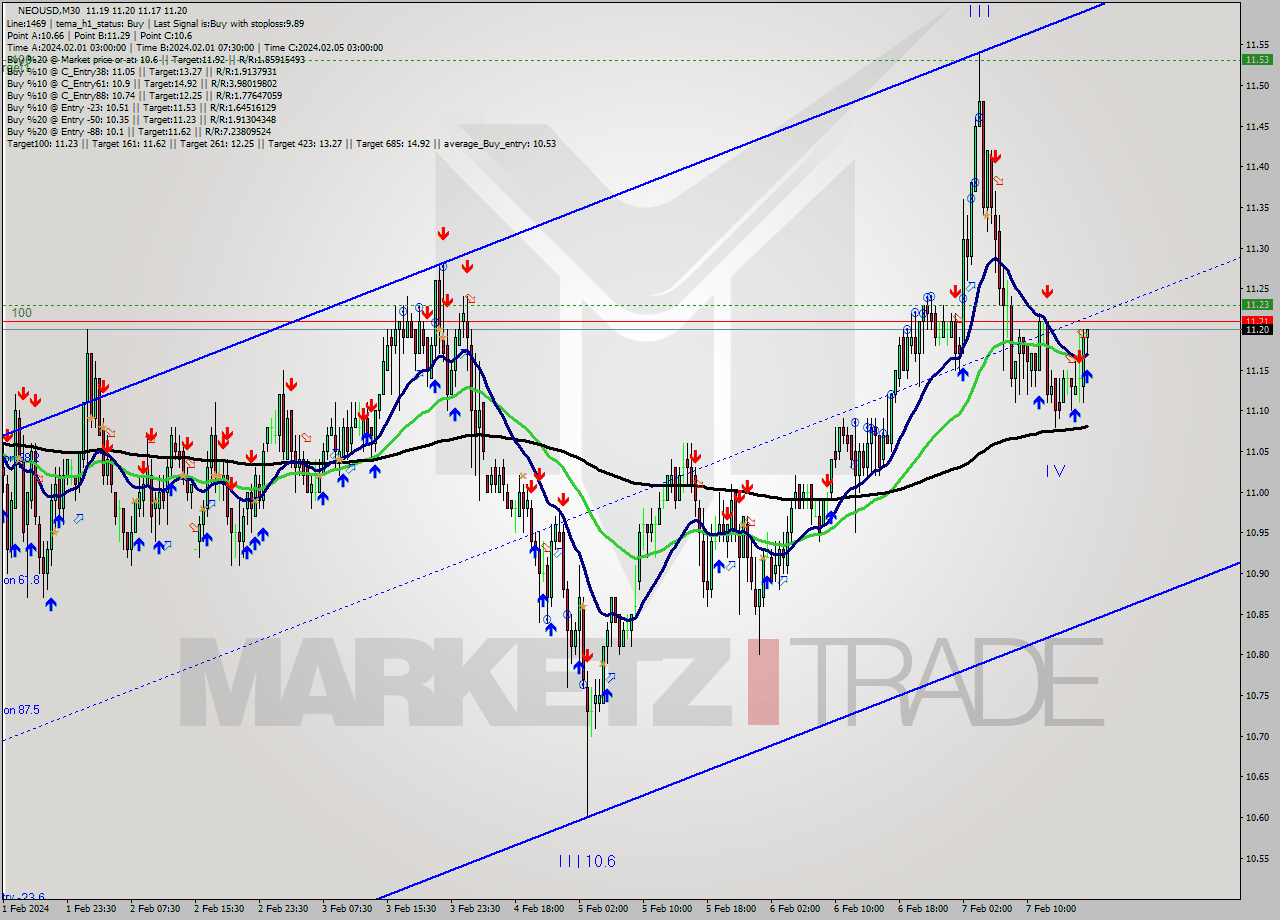Click the 10.90 price axis label
This screenshot has height=920, width=1280.
(1257, 573)
